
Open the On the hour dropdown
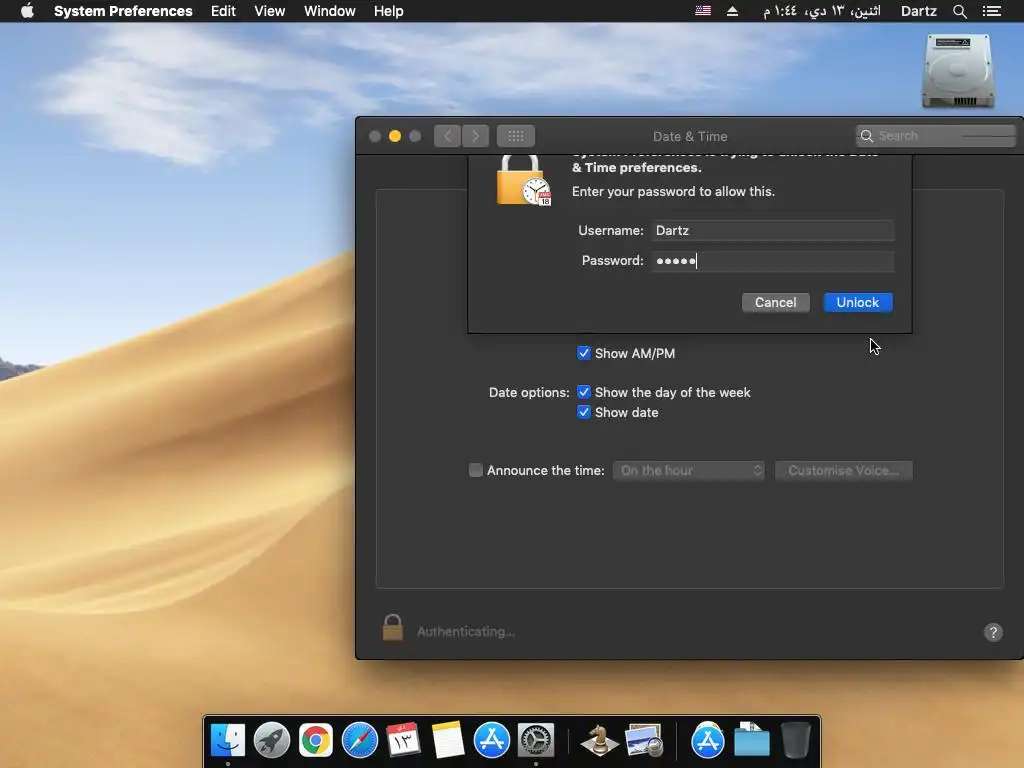click(x=688, y=470)
